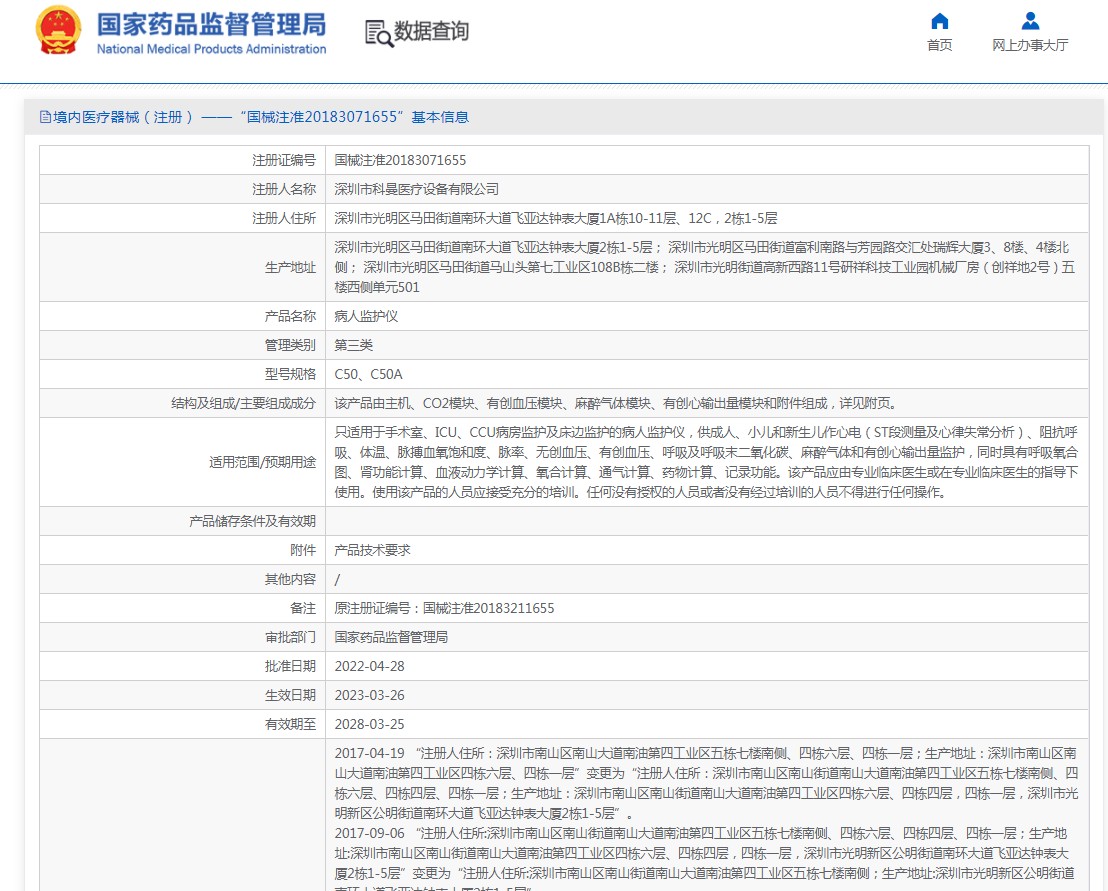
Task: Click the document icon before 境内医疗器械
Action: click(45, 117)
